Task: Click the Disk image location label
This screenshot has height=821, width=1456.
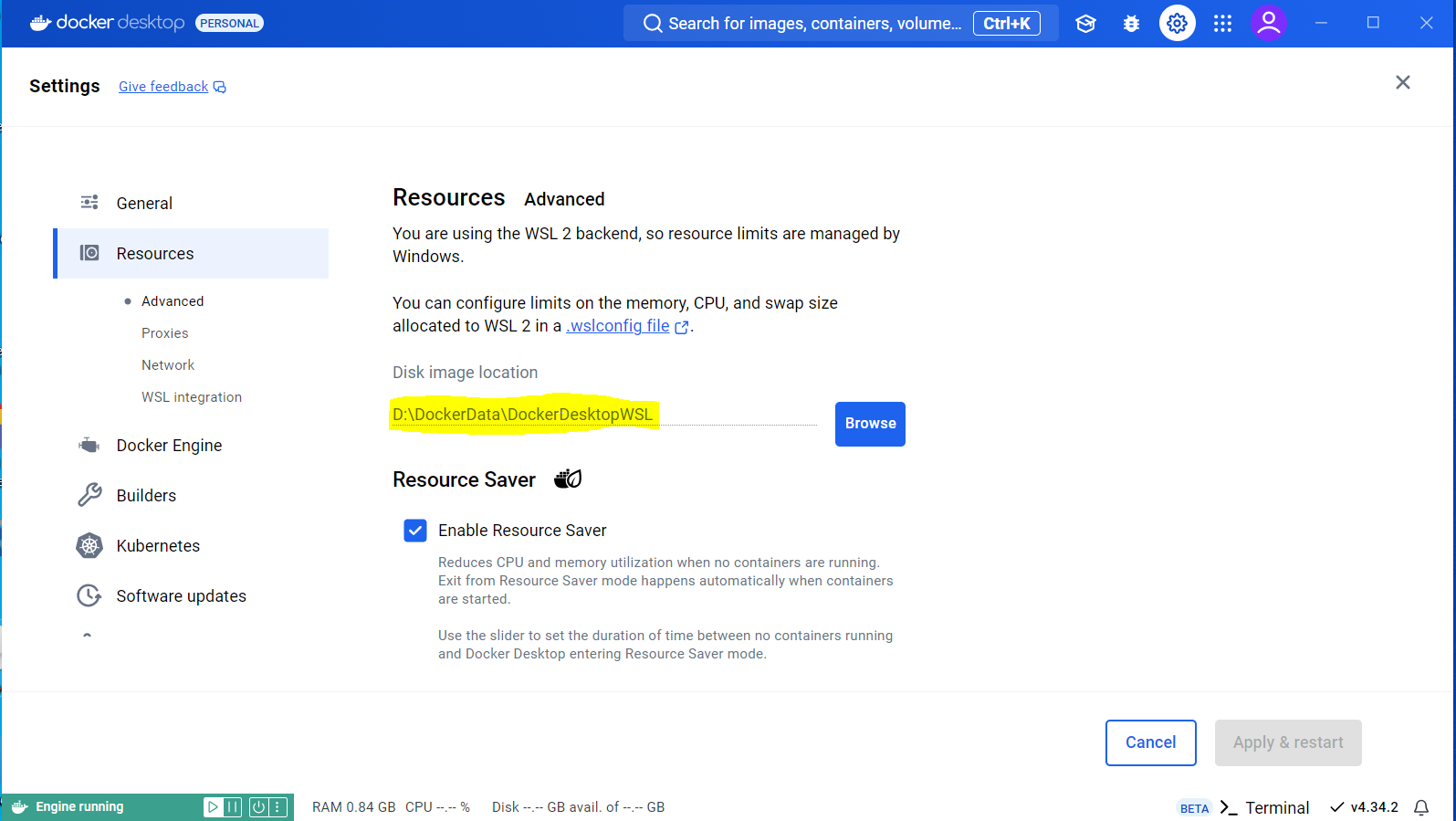Action: (466, 373)
